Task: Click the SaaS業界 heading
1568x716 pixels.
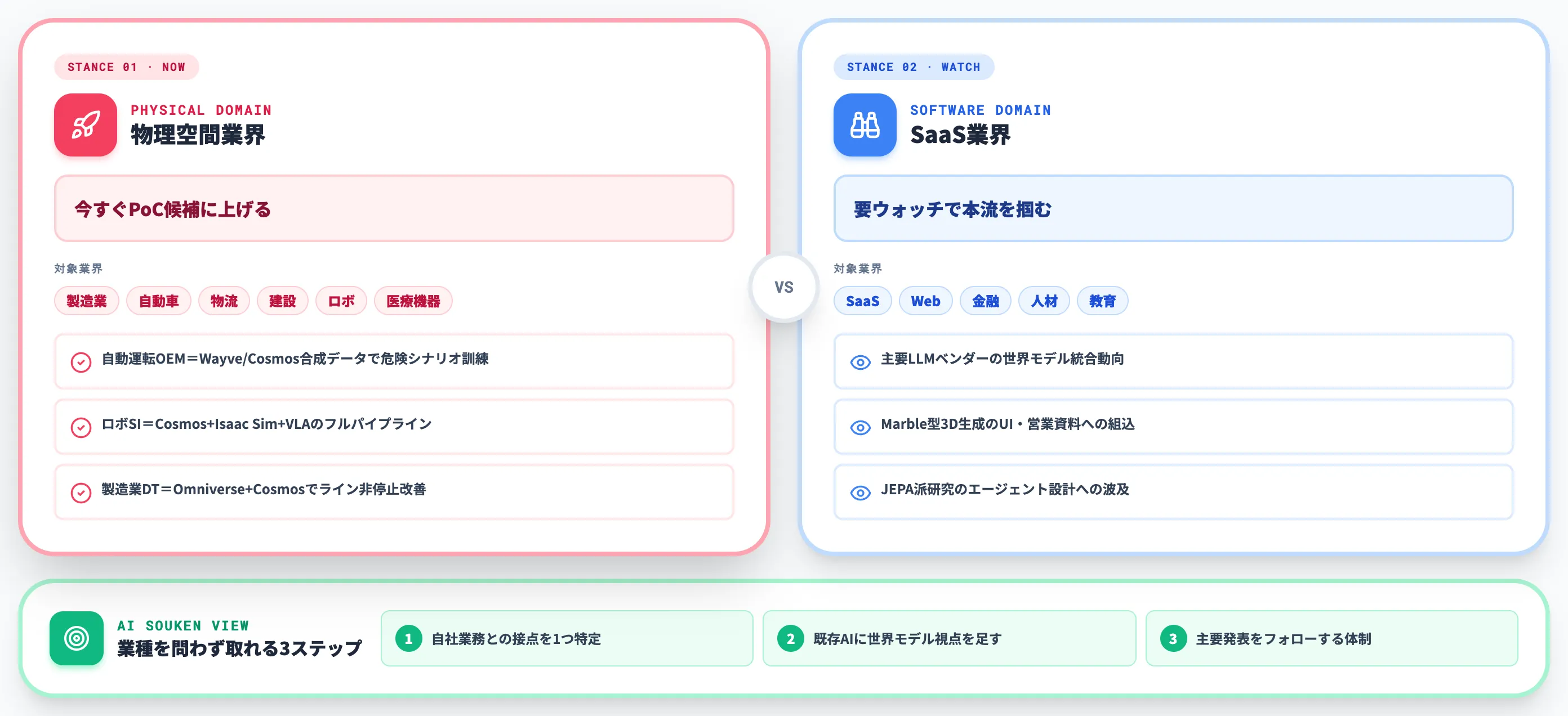Action: pos(960,135)
